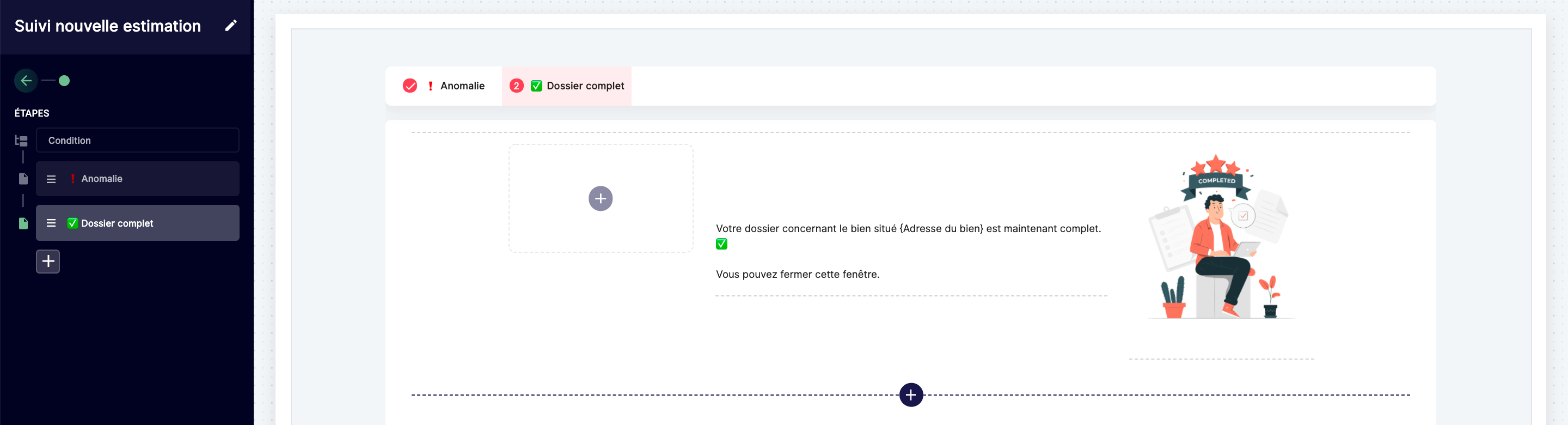Image resolution: width=1568 pixels, height=425 pixels.
Task: Click the number 2 badge on tab
Action: pos(516,86)
